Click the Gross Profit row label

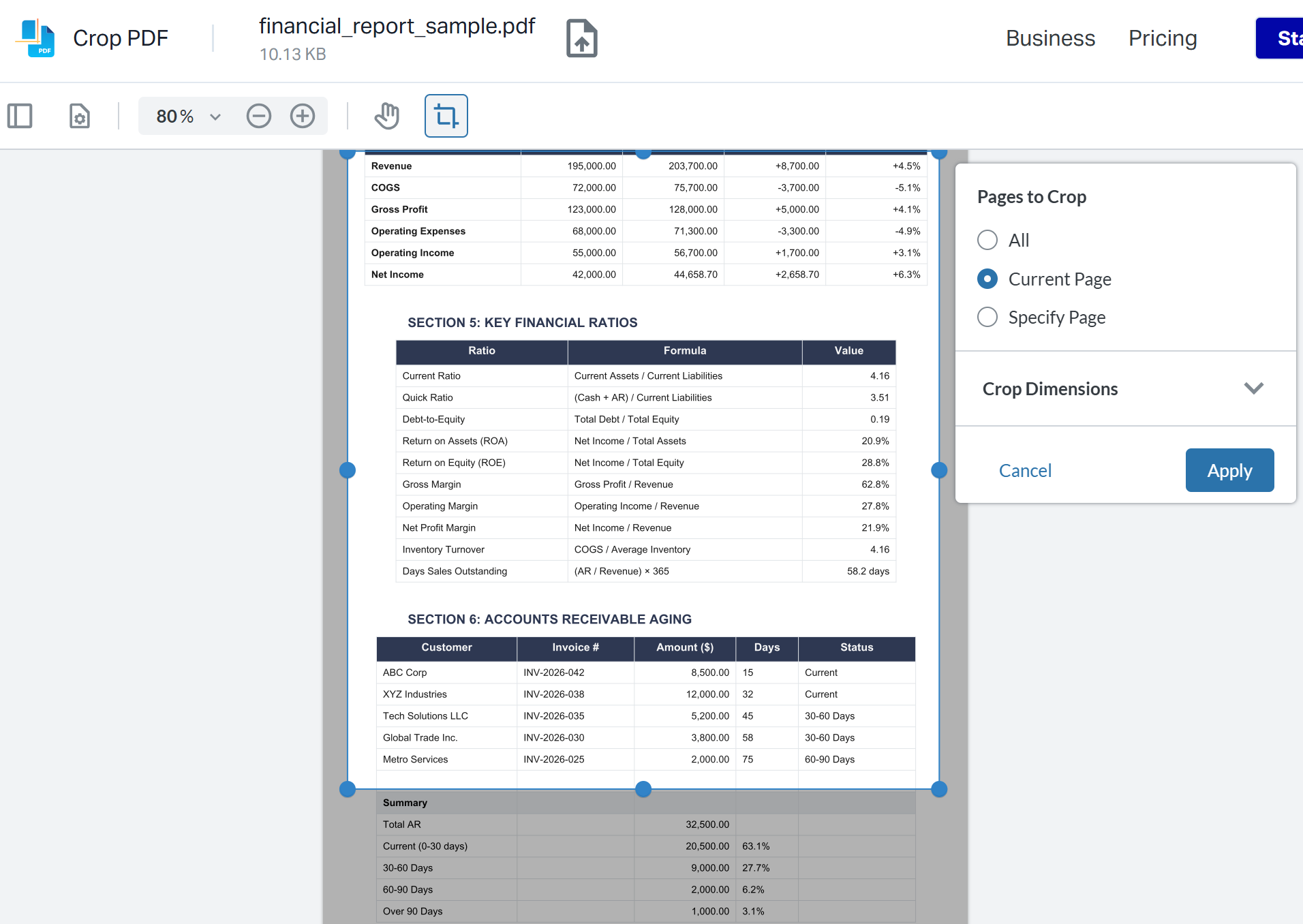click(x=399, y=210)
